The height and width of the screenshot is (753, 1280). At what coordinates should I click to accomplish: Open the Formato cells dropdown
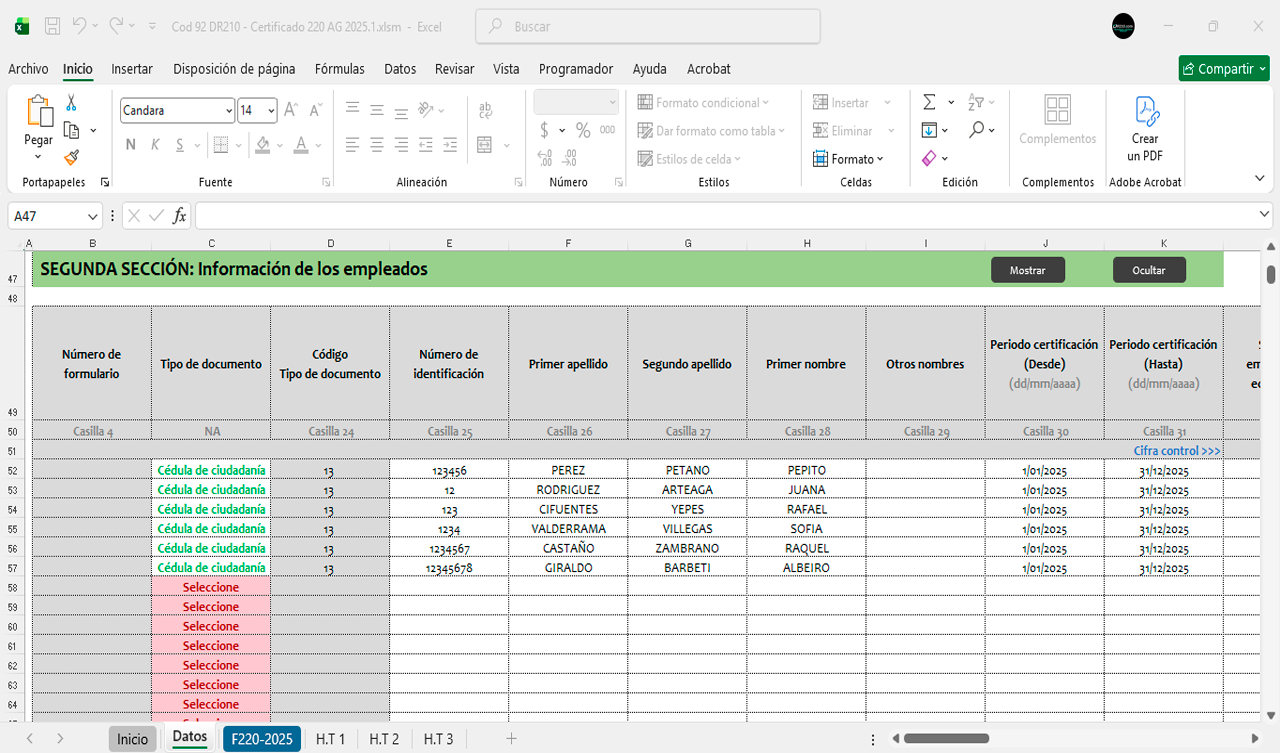point(856,159)
